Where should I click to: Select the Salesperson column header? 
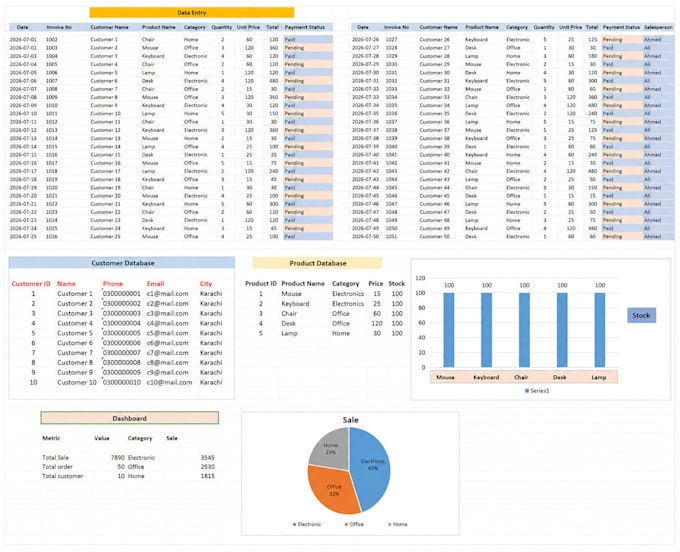tap(658, 27)
